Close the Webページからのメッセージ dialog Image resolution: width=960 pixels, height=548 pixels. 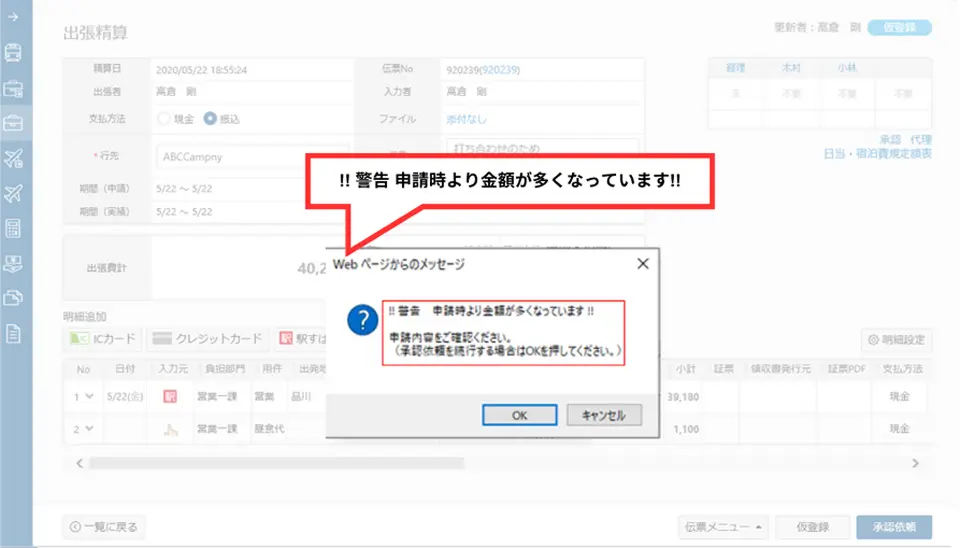642,264
